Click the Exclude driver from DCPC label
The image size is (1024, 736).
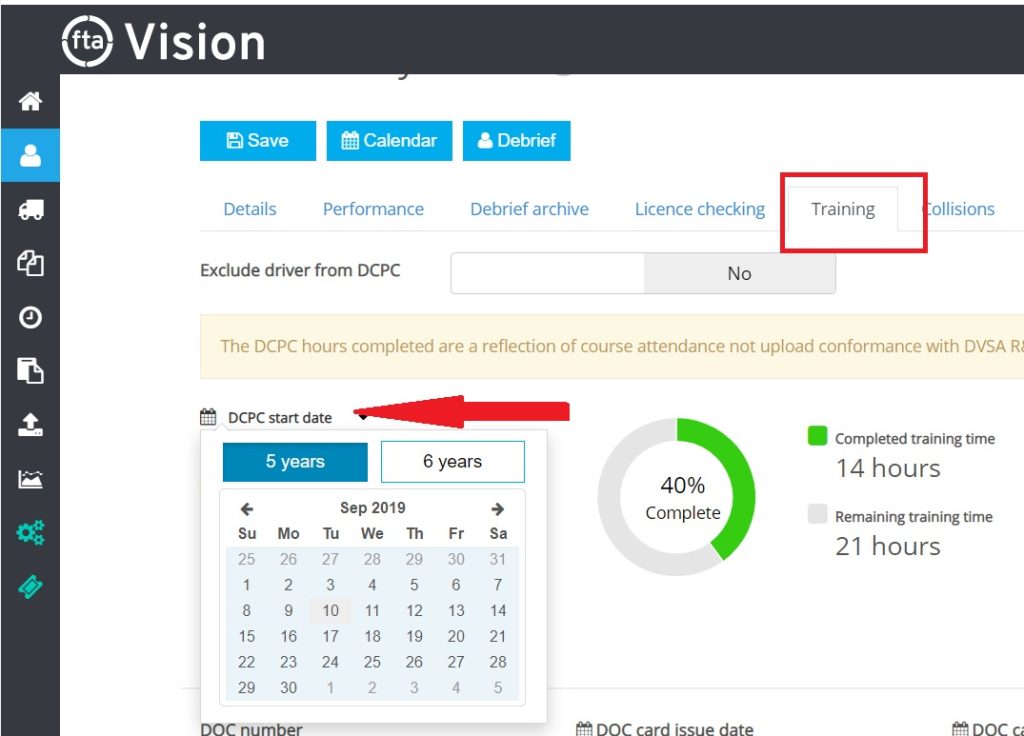(x=300, y=270)
